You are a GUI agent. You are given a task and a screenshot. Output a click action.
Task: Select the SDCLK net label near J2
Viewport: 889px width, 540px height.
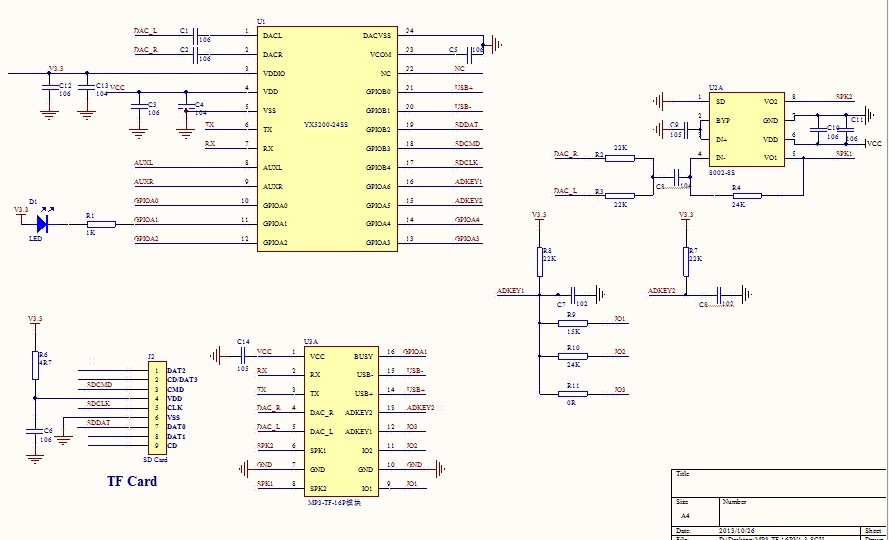[98, 404]
